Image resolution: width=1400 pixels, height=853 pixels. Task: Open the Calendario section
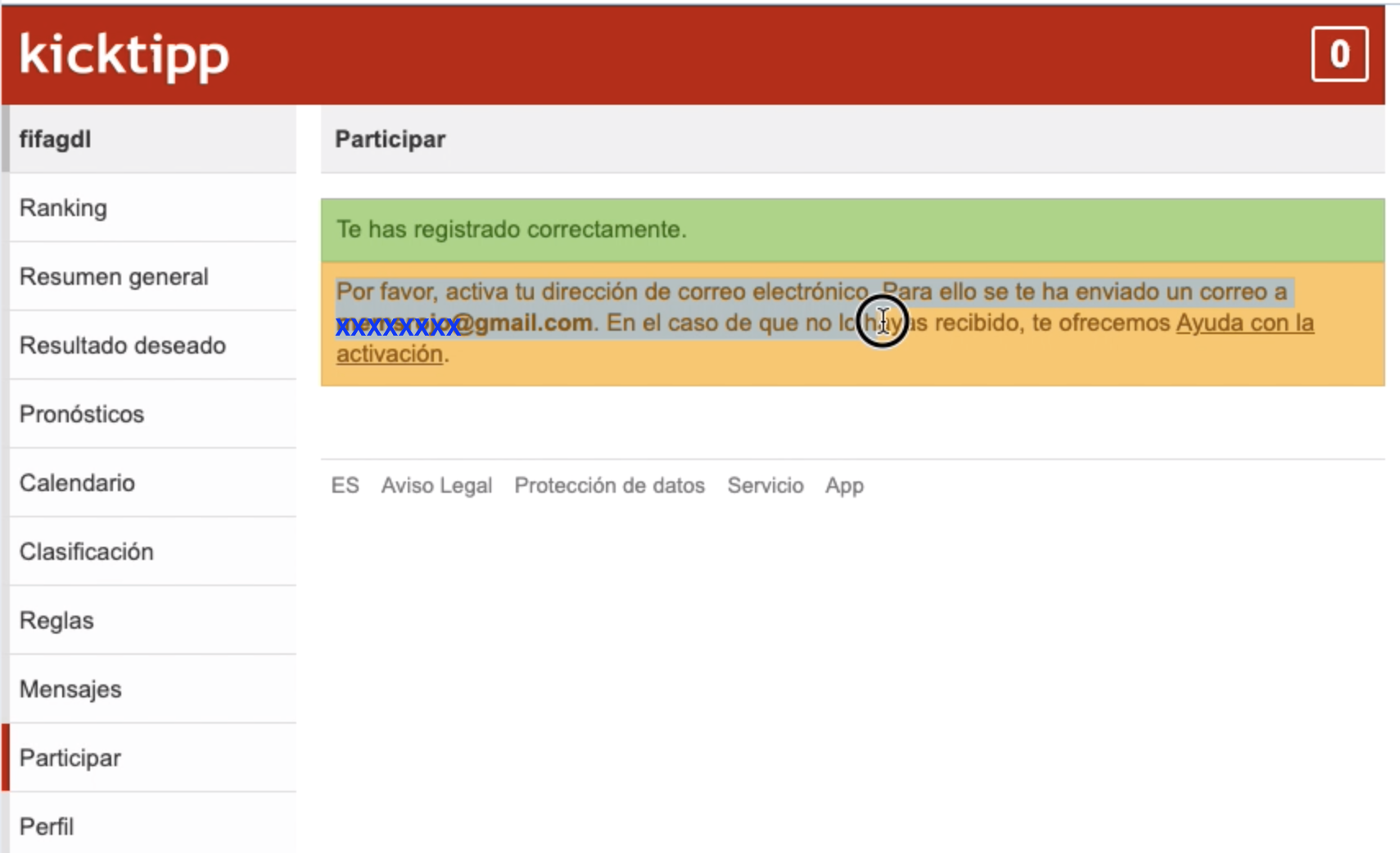77,483
